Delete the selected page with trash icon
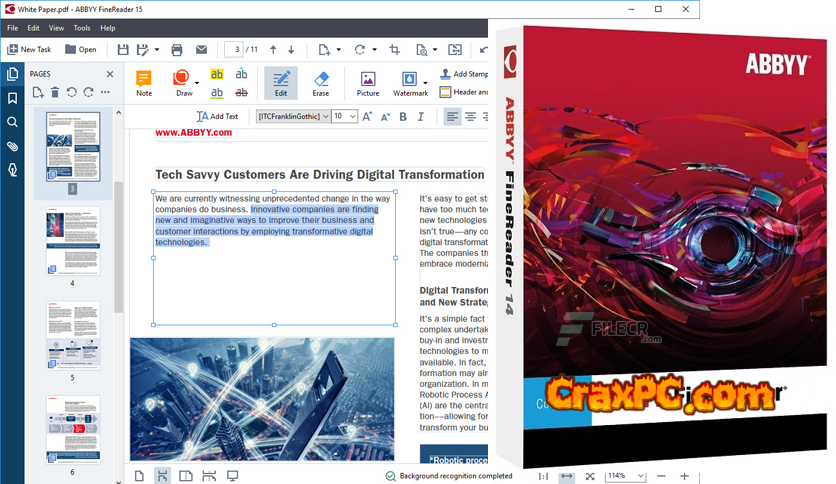This screenshot has height=484, width=836. (x=55, y=92)
